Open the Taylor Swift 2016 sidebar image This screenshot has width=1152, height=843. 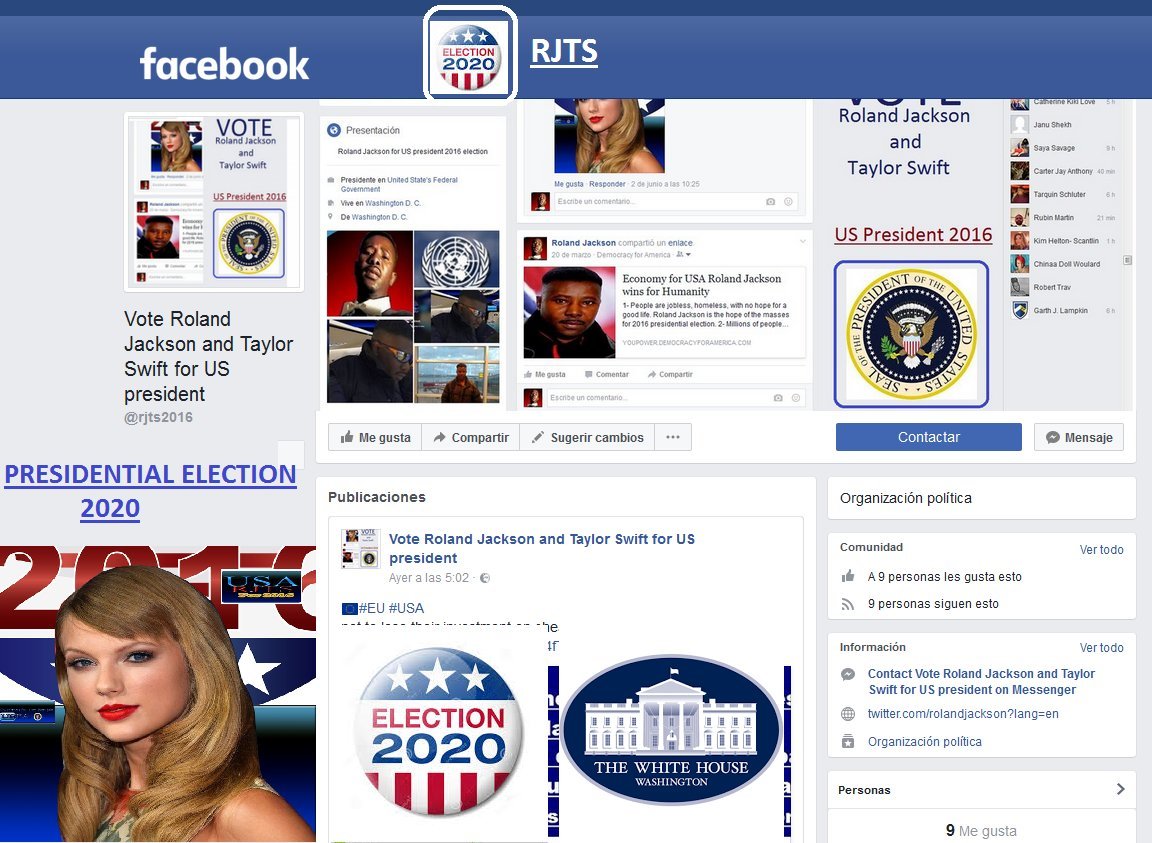(x=158, y=694)
